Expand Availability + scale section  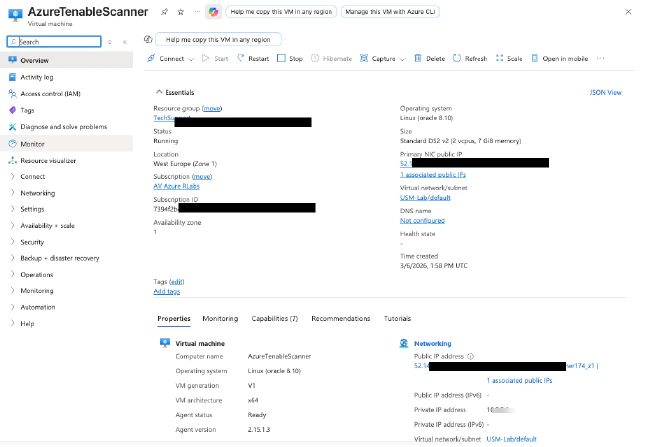pos(47,226)
